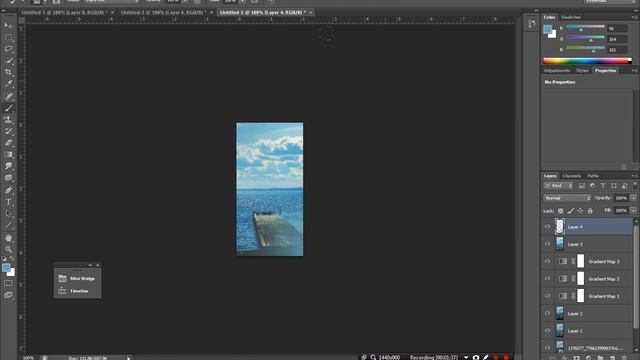Toggle Quick Mask mode icon
The height and width of the screenshot is (360, 640).
[8, 283]
